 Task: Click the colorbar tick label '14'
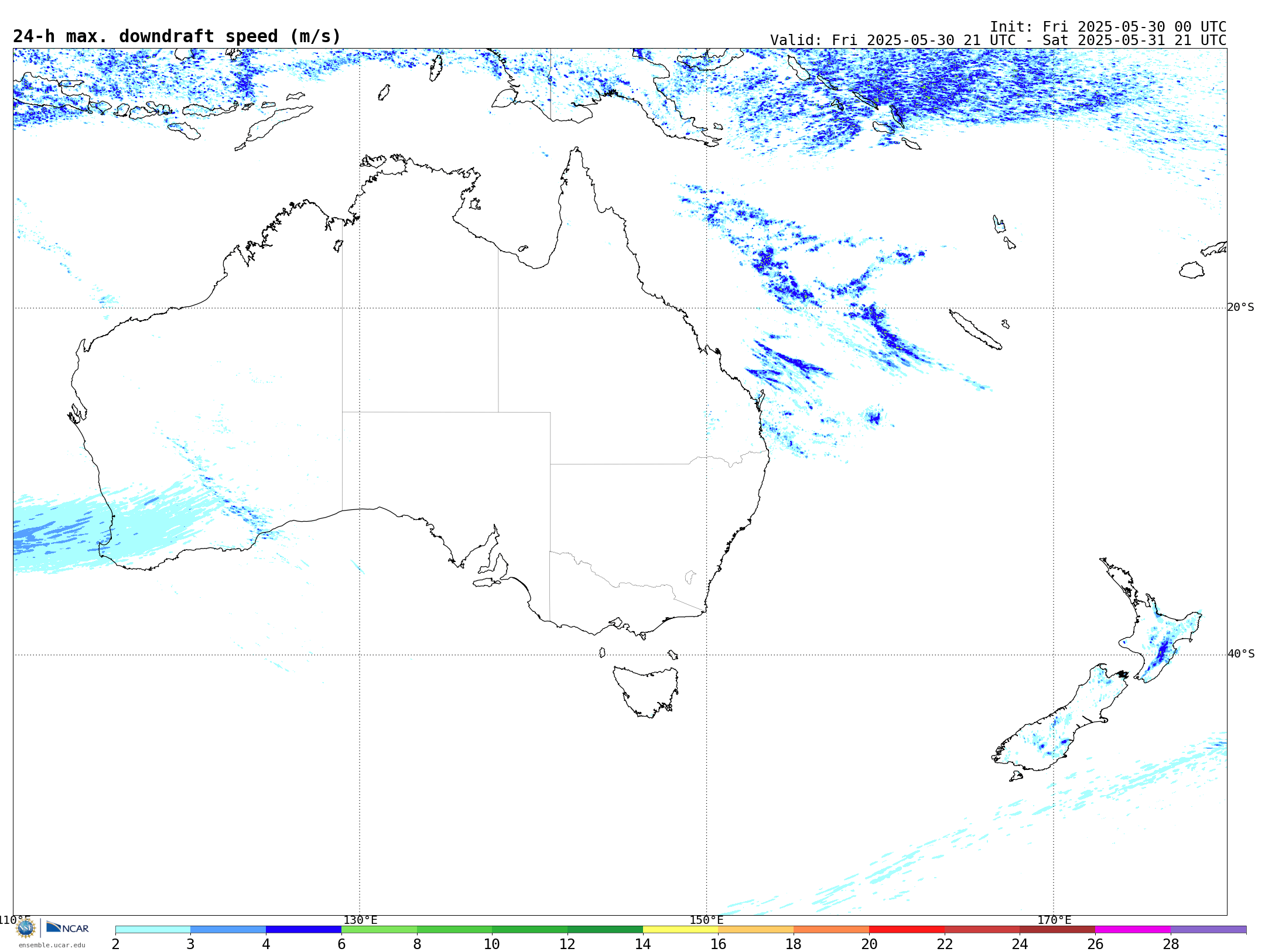[643, 944]
